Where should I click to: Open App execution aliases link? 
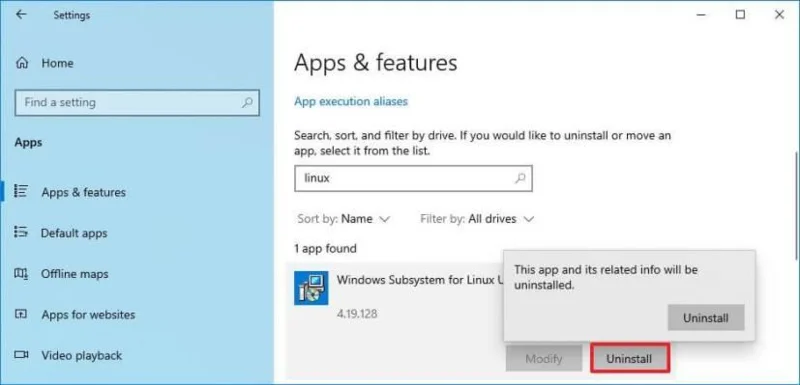click(351, 101)
